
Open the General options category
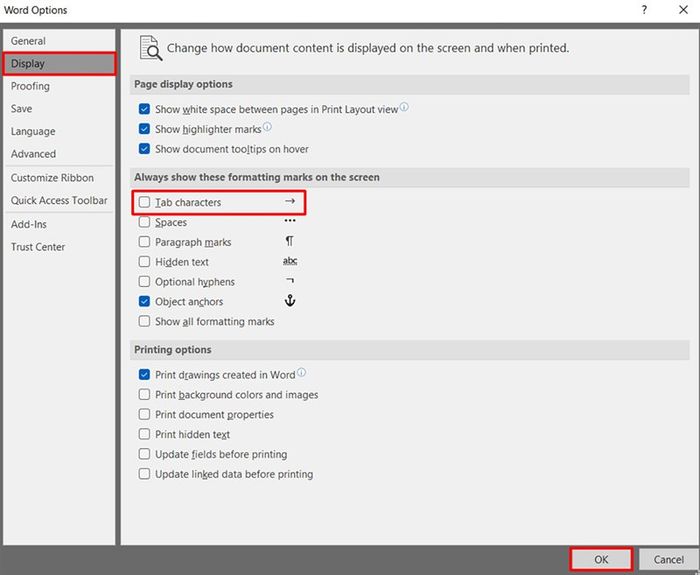click(59, 41)
